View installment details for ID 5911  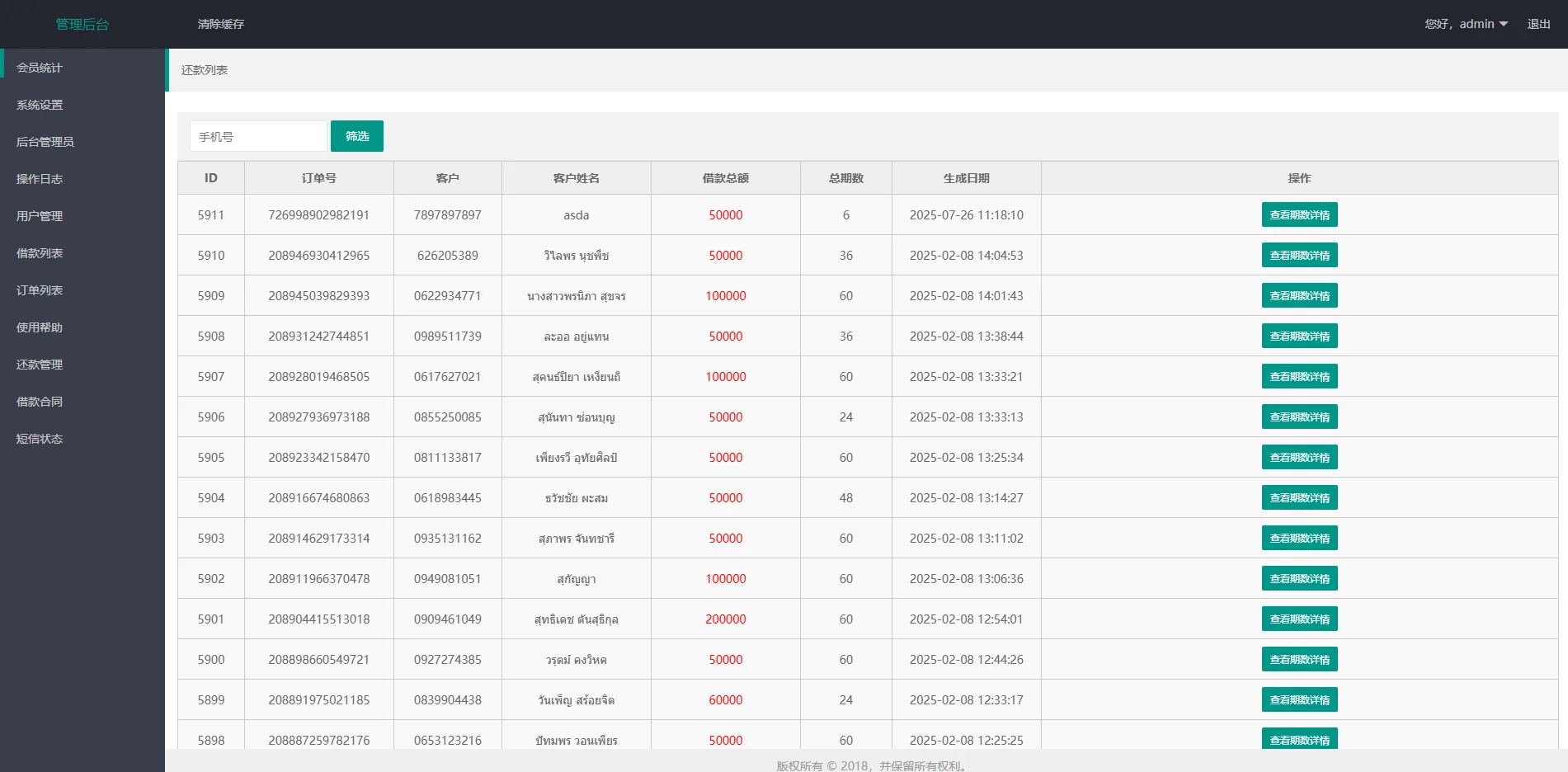point(1299,214)
